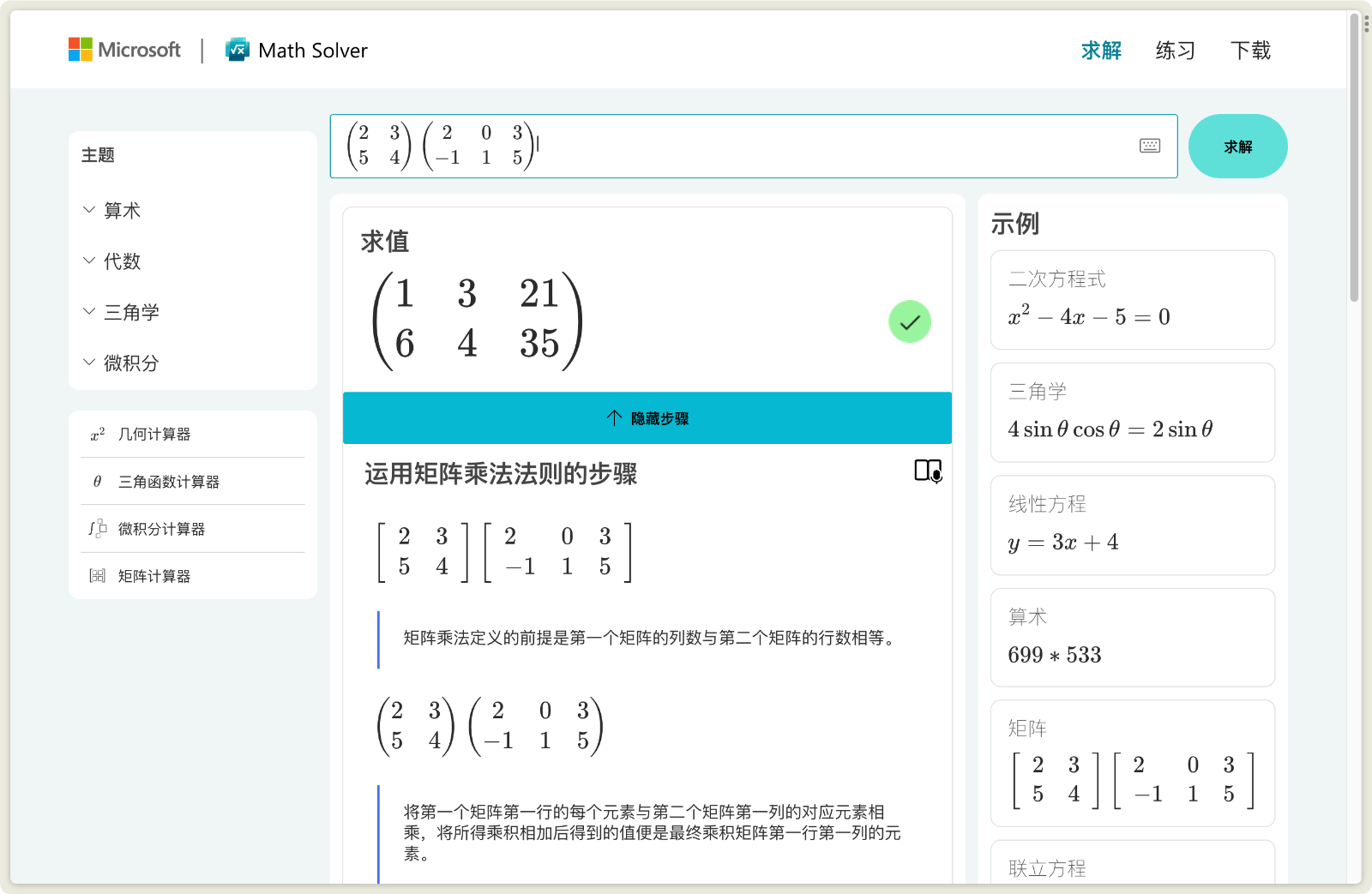Click the up arrow on hide steps bar
Viewport: 1372px width, 894px height.
pyautogui.click(x=614, y=418)
